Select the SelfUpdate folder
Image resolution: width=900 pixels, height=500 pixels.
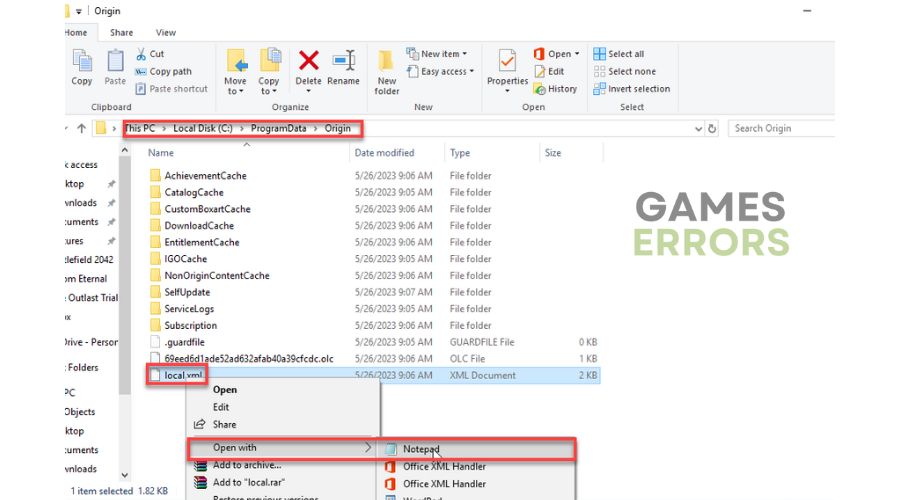187,292
